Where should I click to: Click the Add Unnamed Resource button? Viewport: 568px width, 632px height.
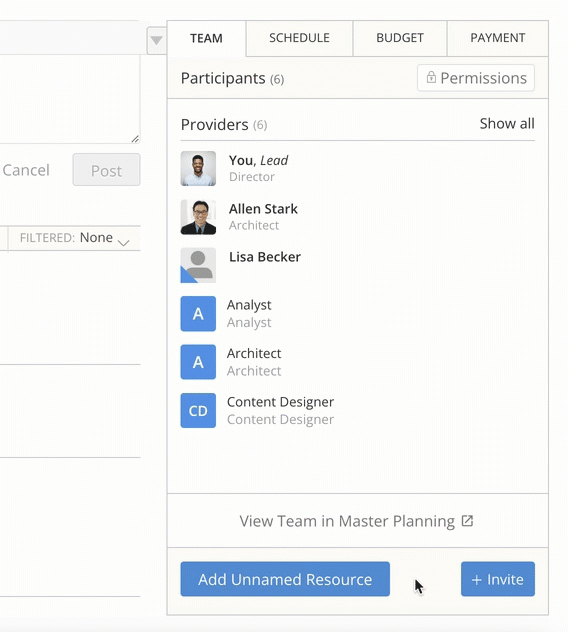click(x=285, y=579)
